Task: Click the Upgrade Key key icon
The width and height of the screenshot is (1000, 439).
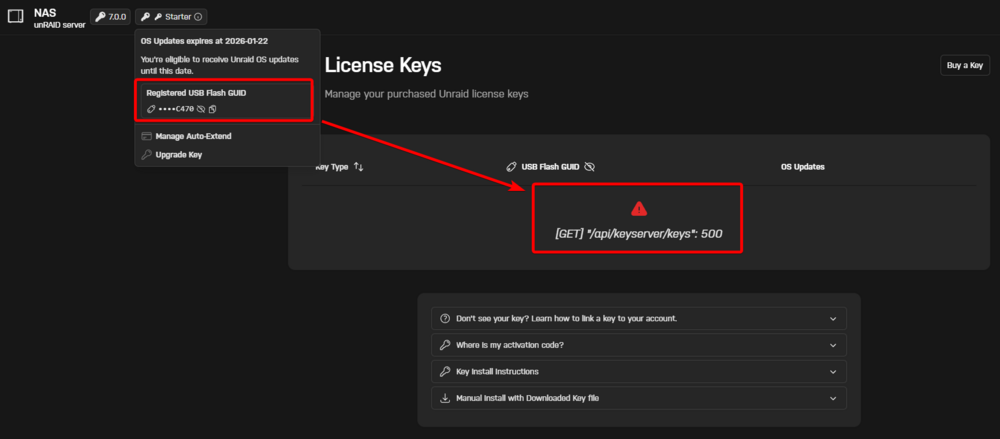Action: click(146, 154)
